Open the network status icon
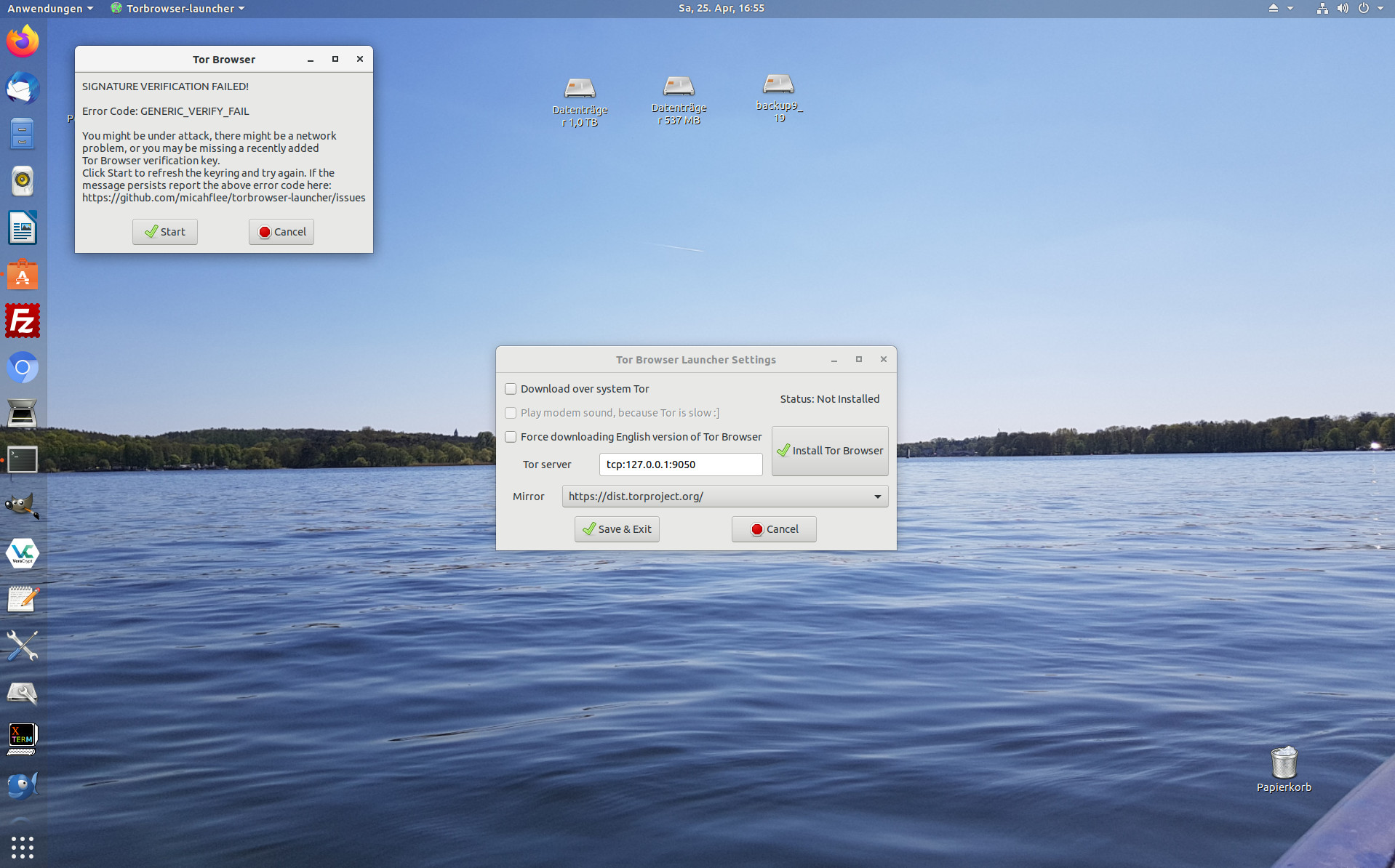This screenshot has height=868, width=1395. (x=1322, y=8)
